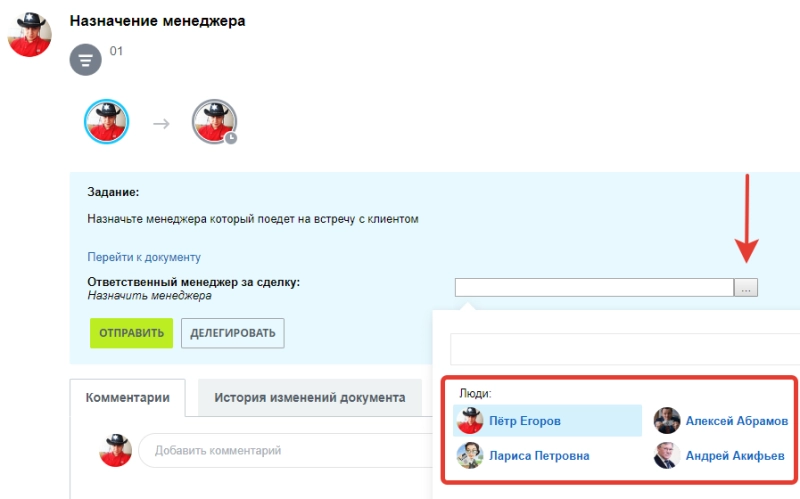Image resolution: width=800 pixels, height=499 pixels.
Task: Click the large user avatar beside the title
Action: coord(30,34)
